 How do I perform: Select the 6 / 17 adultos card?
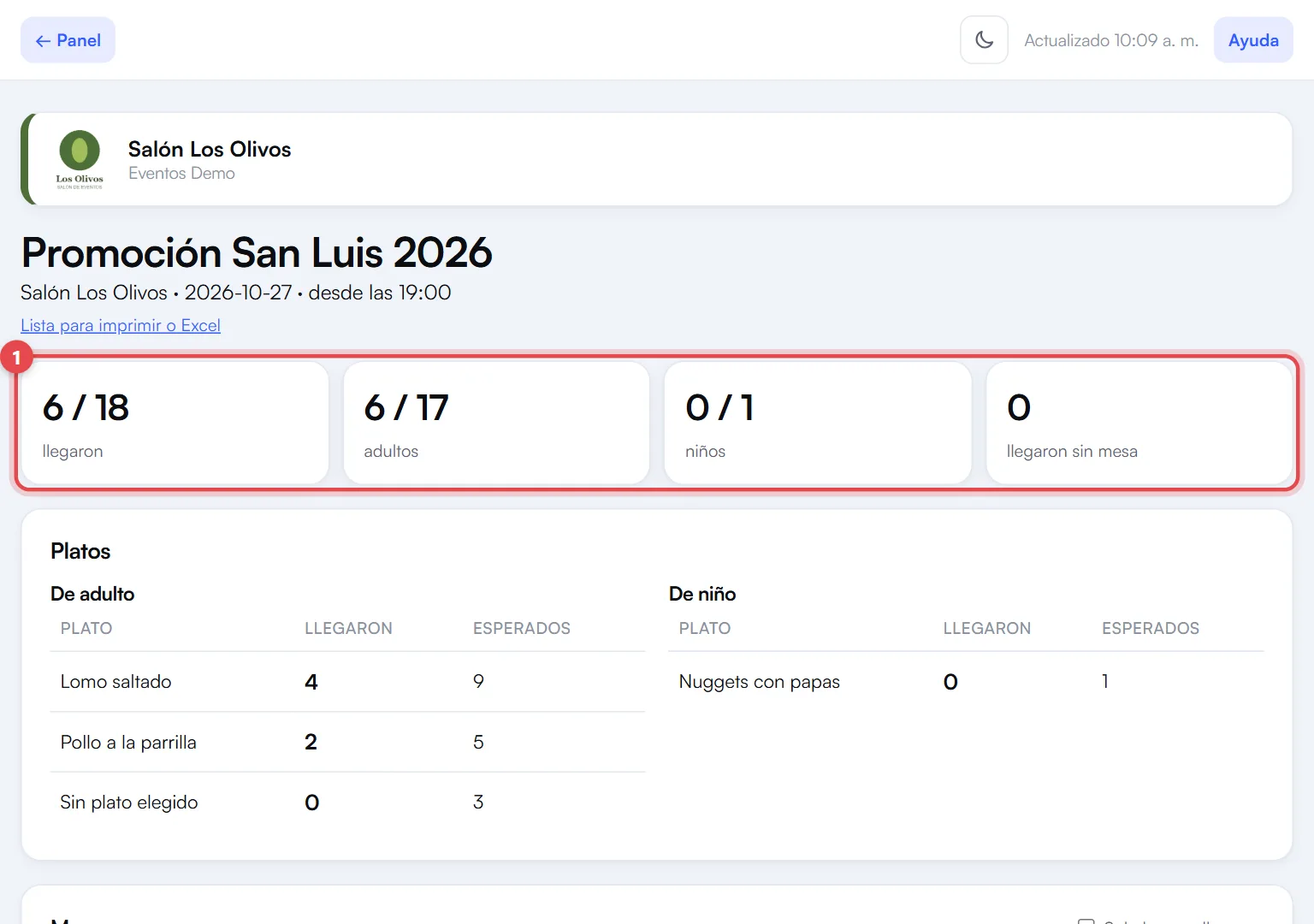click(496, 423)
